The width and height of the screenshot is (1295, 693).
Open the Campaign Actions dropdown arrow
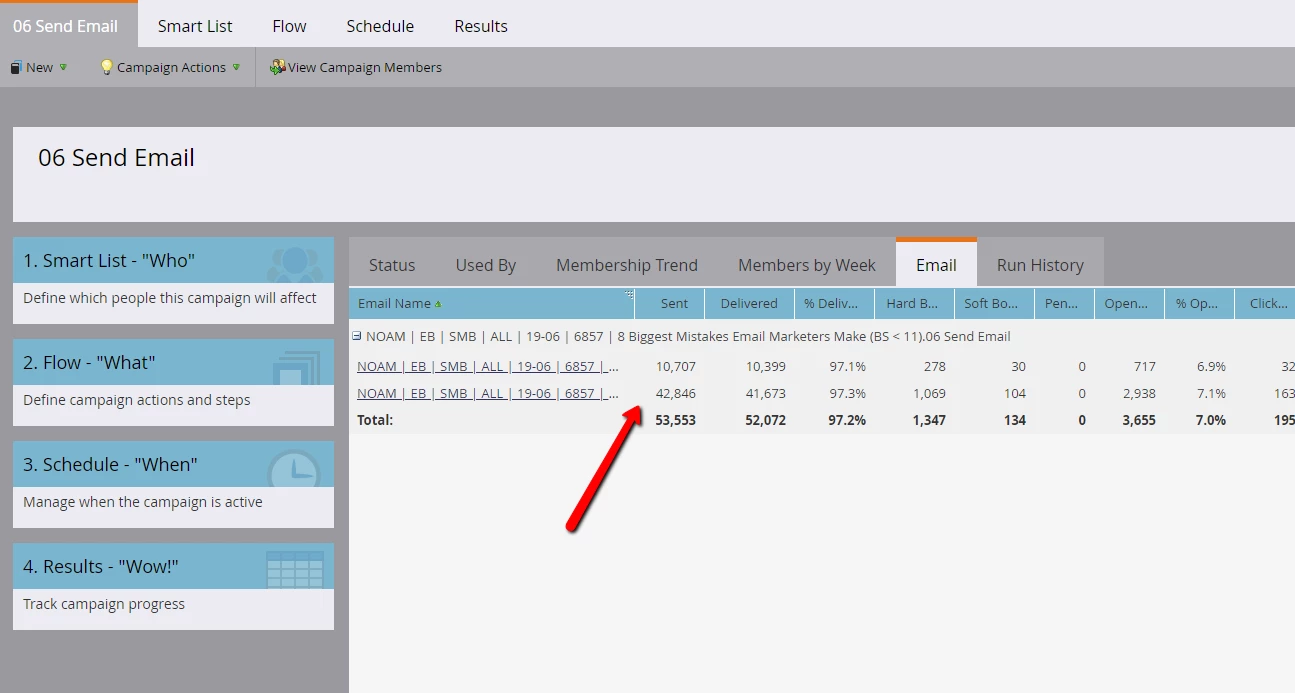pyautogui.click(x=236, y=67)
